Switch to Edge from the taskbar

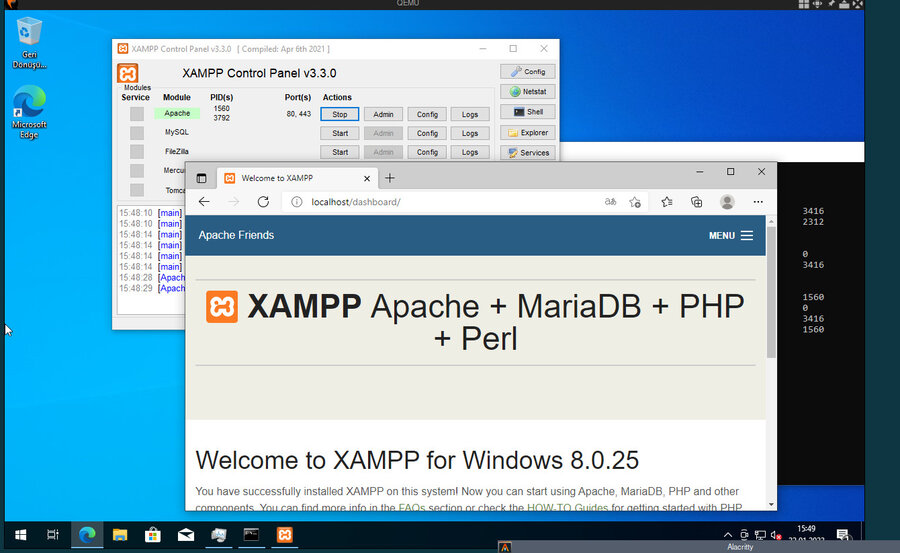[x=87, y=535]
